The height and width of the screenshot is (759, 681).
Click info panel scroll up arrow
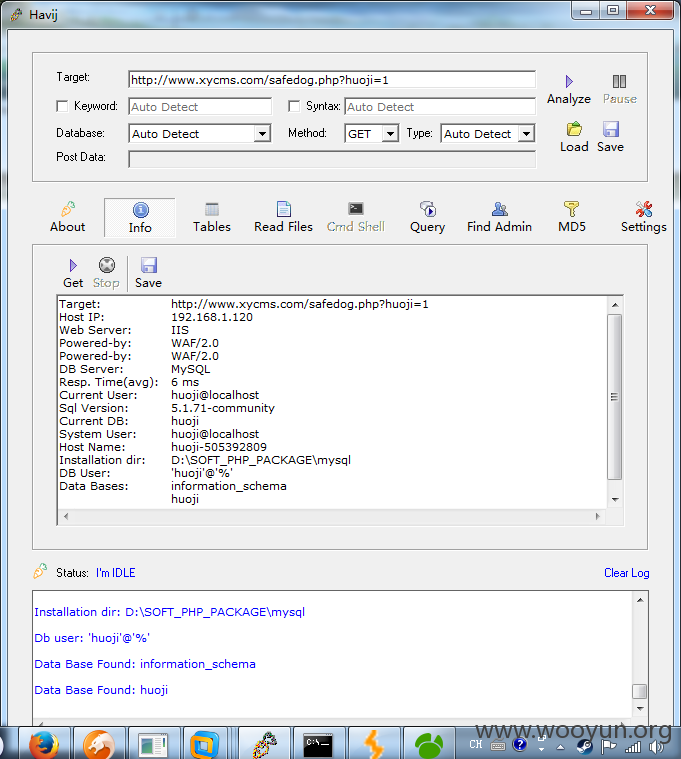[615, 305]
